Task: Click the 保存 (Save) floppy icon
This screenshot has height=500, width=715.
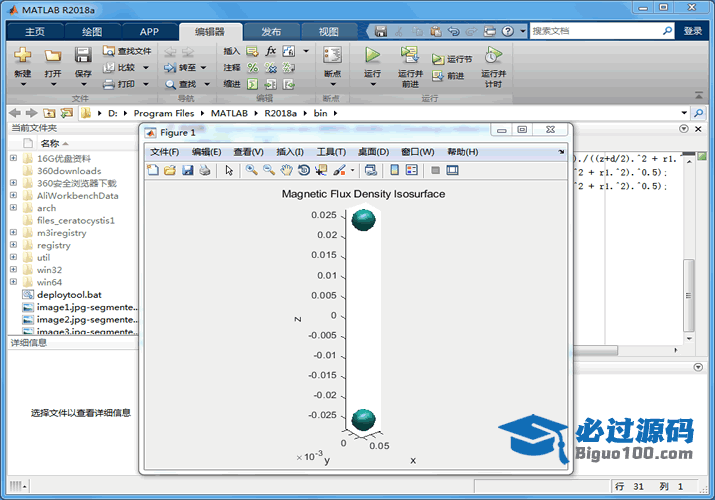Action: (83, 55)
